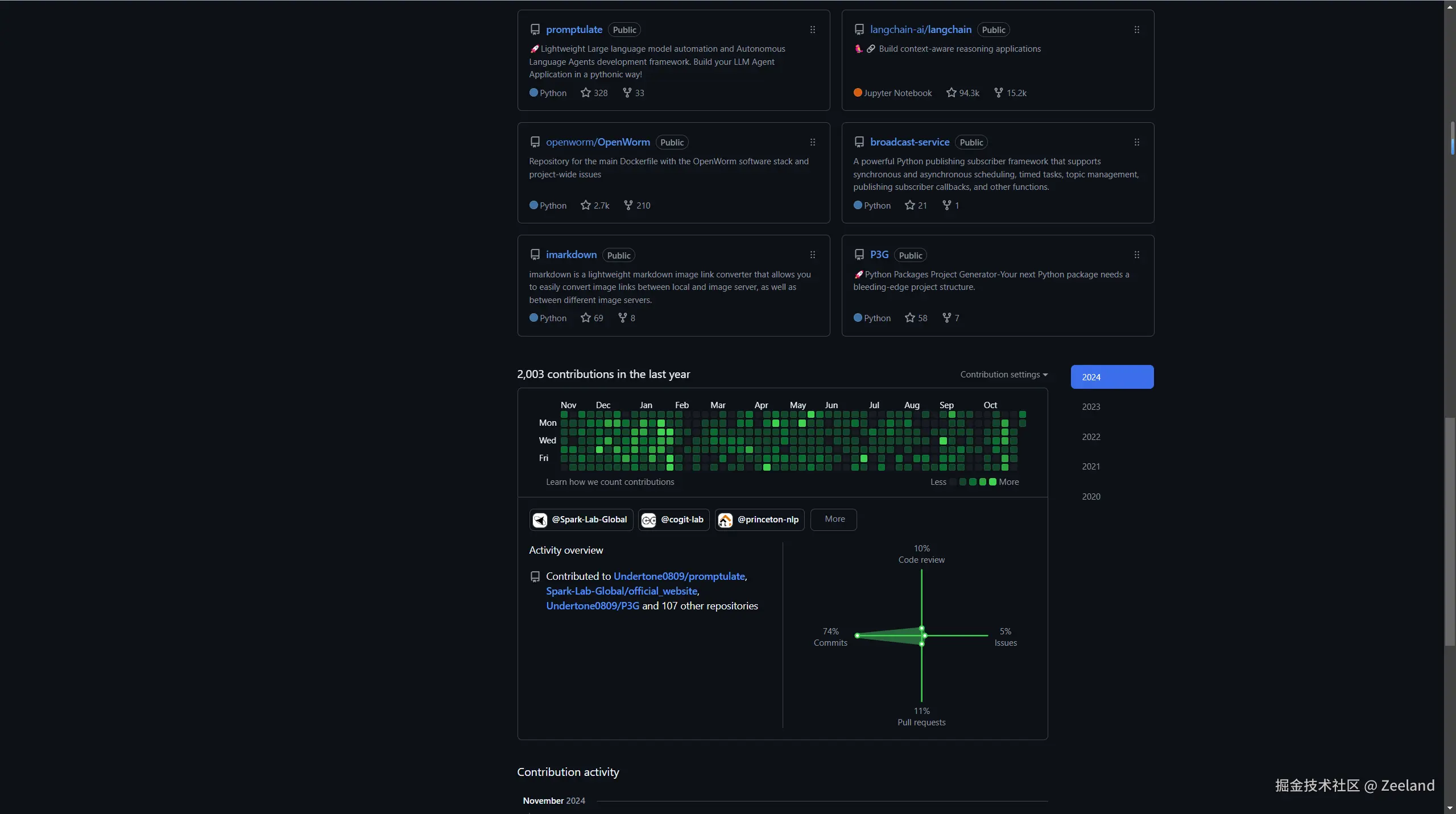Image resolution: width=1456 pixels, height=814 pixels.
Task: Click the Spark-Lab-Global organization avatar
Action: [x=540, y=520]
